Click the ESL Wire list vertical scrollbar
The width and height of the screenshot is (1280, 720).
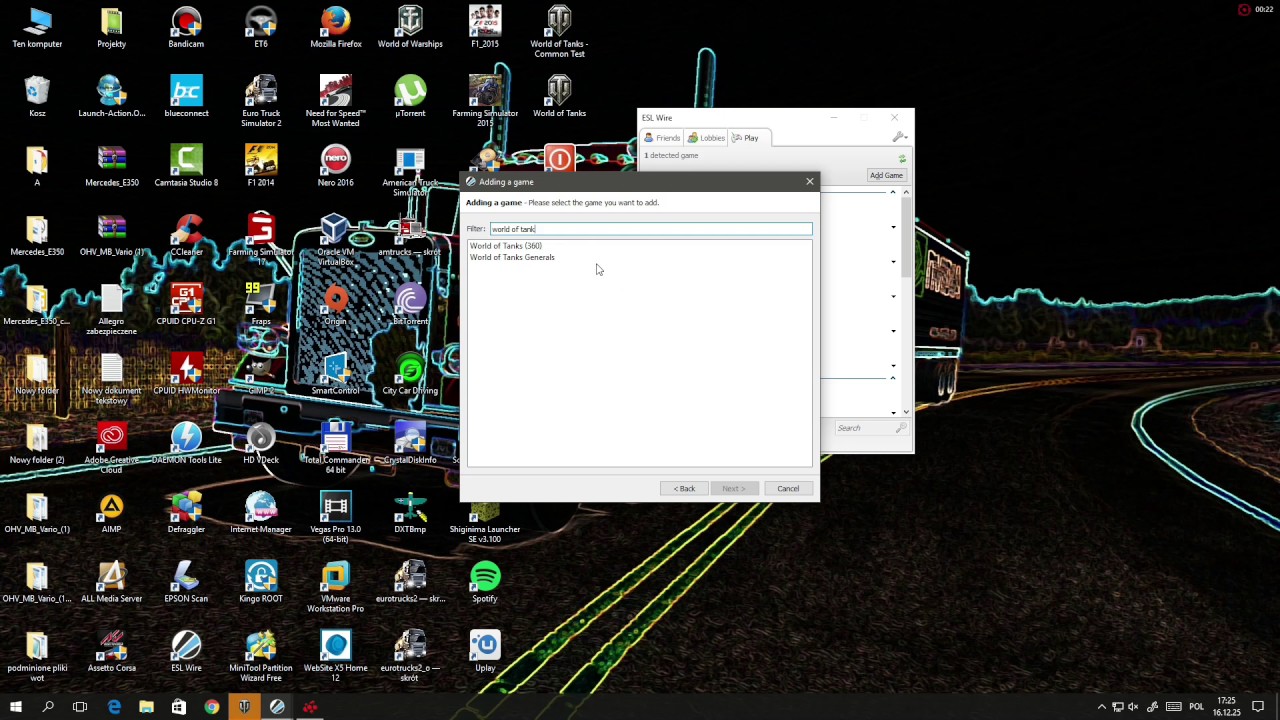906,302
